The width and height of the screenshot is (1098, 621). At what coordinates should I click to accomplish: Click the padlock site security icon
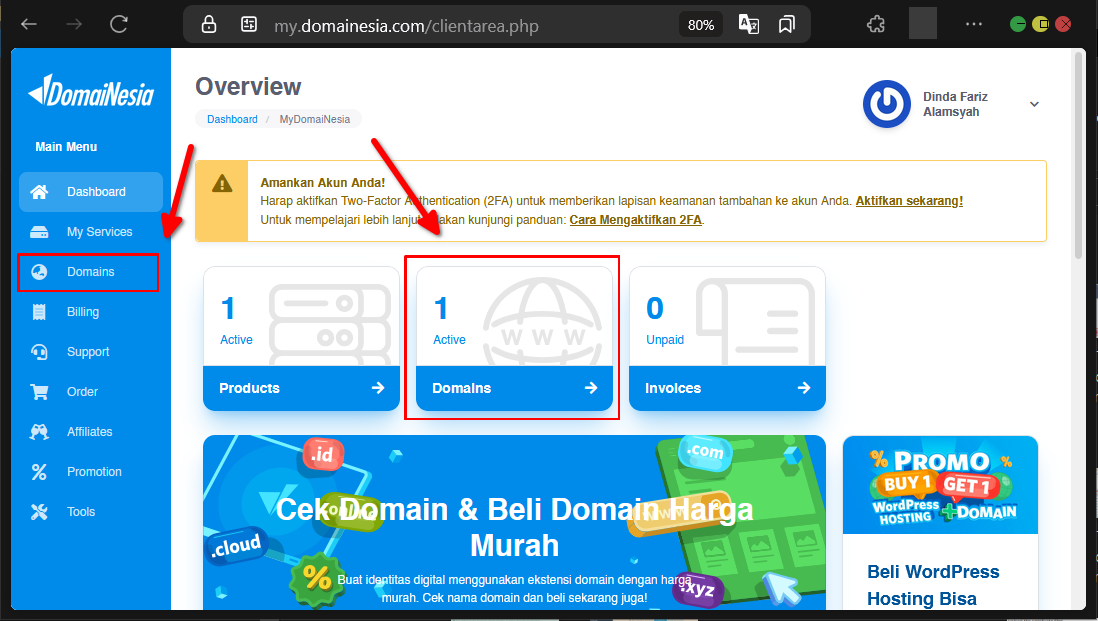[x=209, y=25]
